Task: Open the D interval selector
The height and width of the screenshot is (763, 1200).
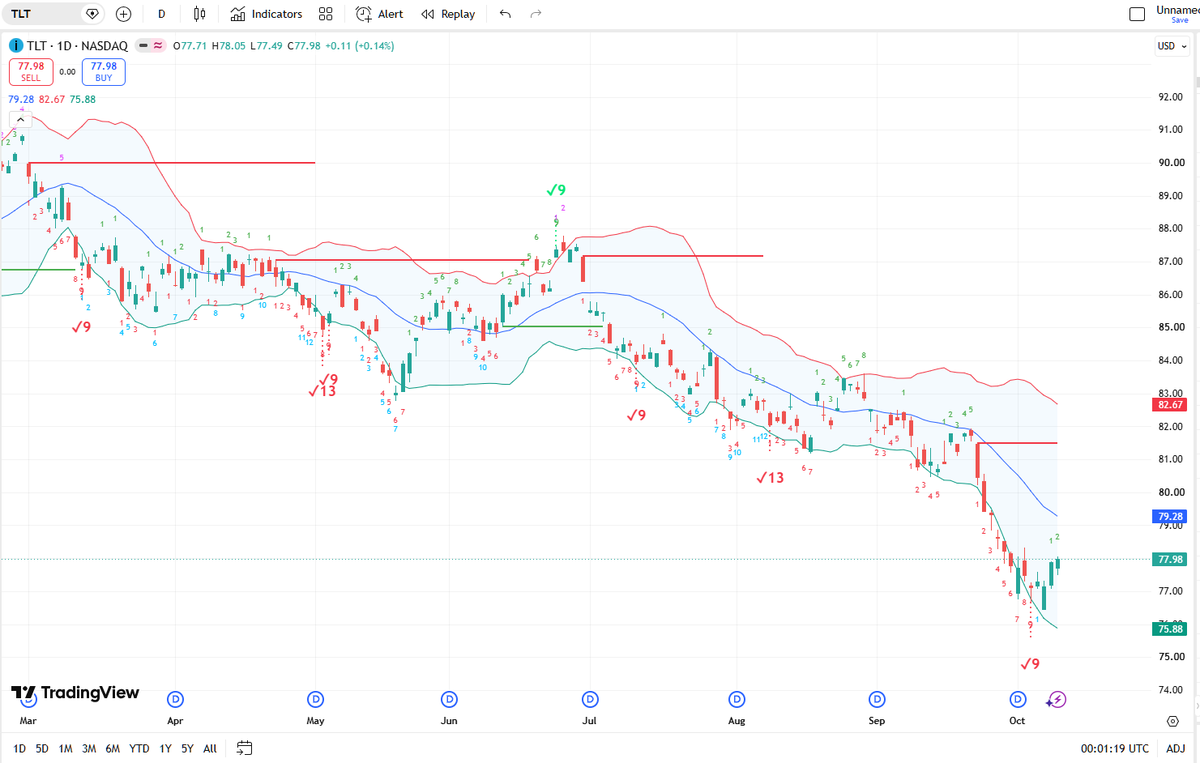Action: [161, 14]
